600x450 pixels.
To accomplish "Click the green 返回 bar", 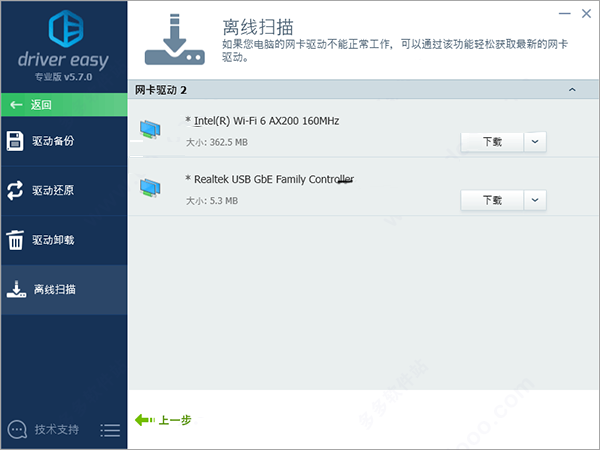I will coord(64,104).
